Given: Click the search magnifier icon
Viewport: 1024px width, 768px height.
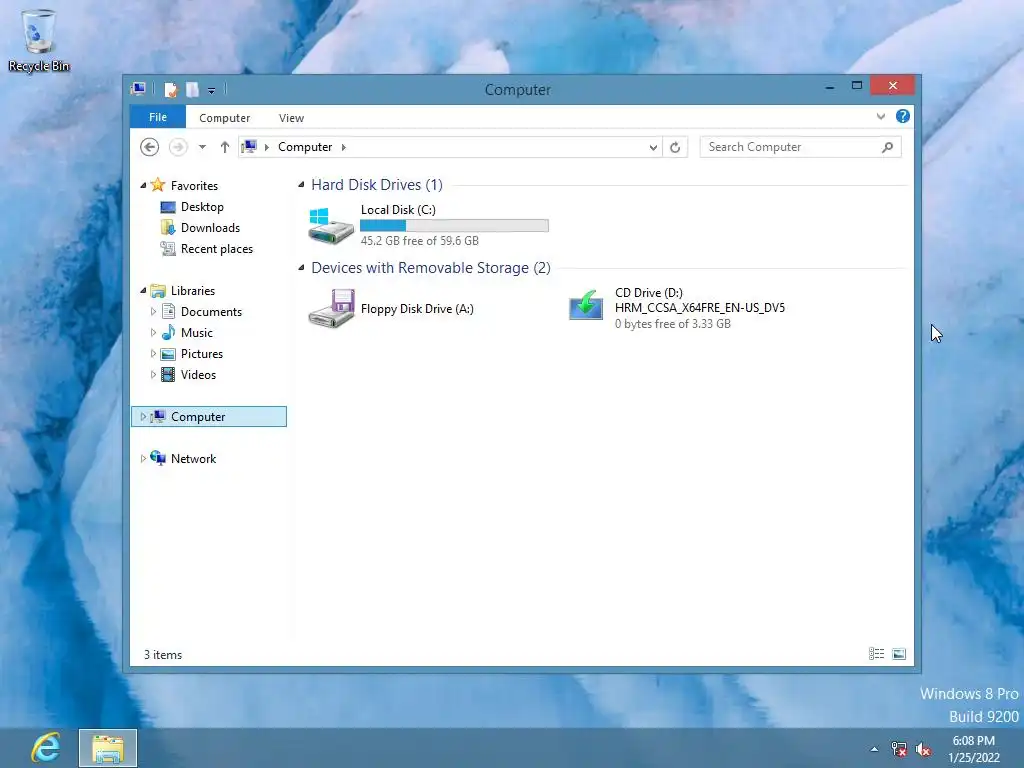Looking at the screenshot, I should pyautogui.click(x=888, y=147).
